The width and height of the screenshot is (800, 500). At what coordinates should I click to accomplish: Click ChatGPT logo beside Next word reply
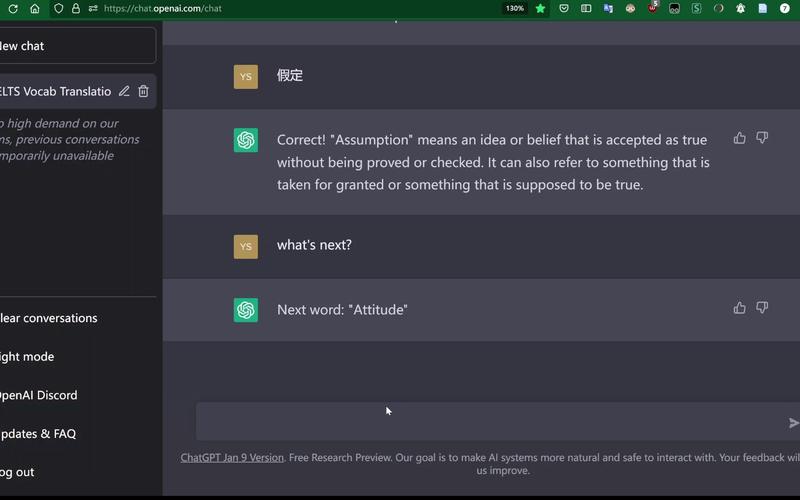246,310
